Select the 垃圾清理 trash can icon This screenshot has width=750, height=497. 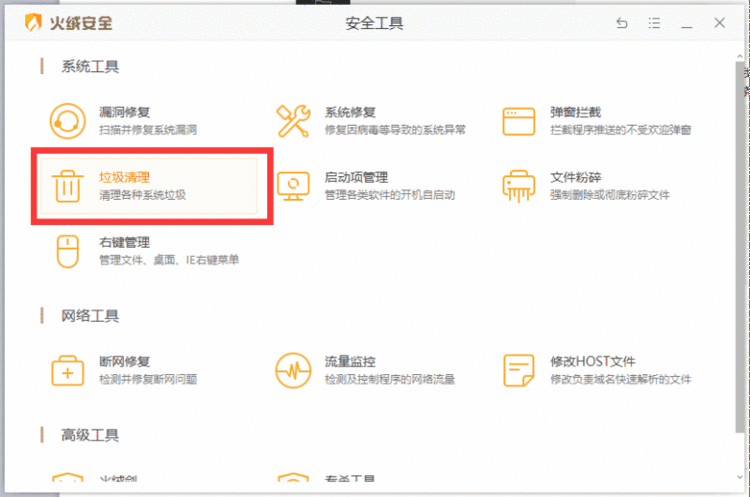pos(68,186)
